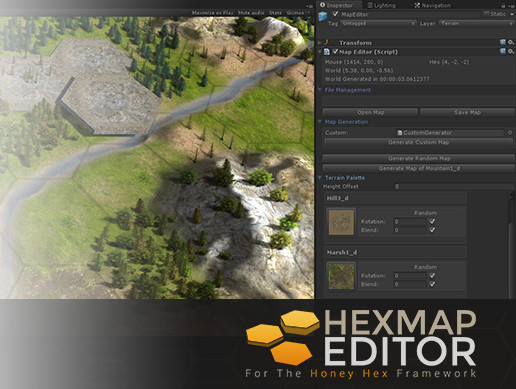Toggle Mute audio in the Game view

coord(251,13)
